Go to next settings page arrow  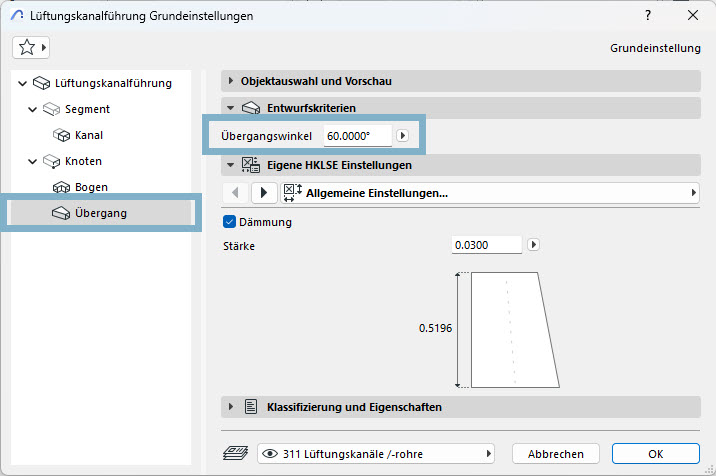click(264, 193)
